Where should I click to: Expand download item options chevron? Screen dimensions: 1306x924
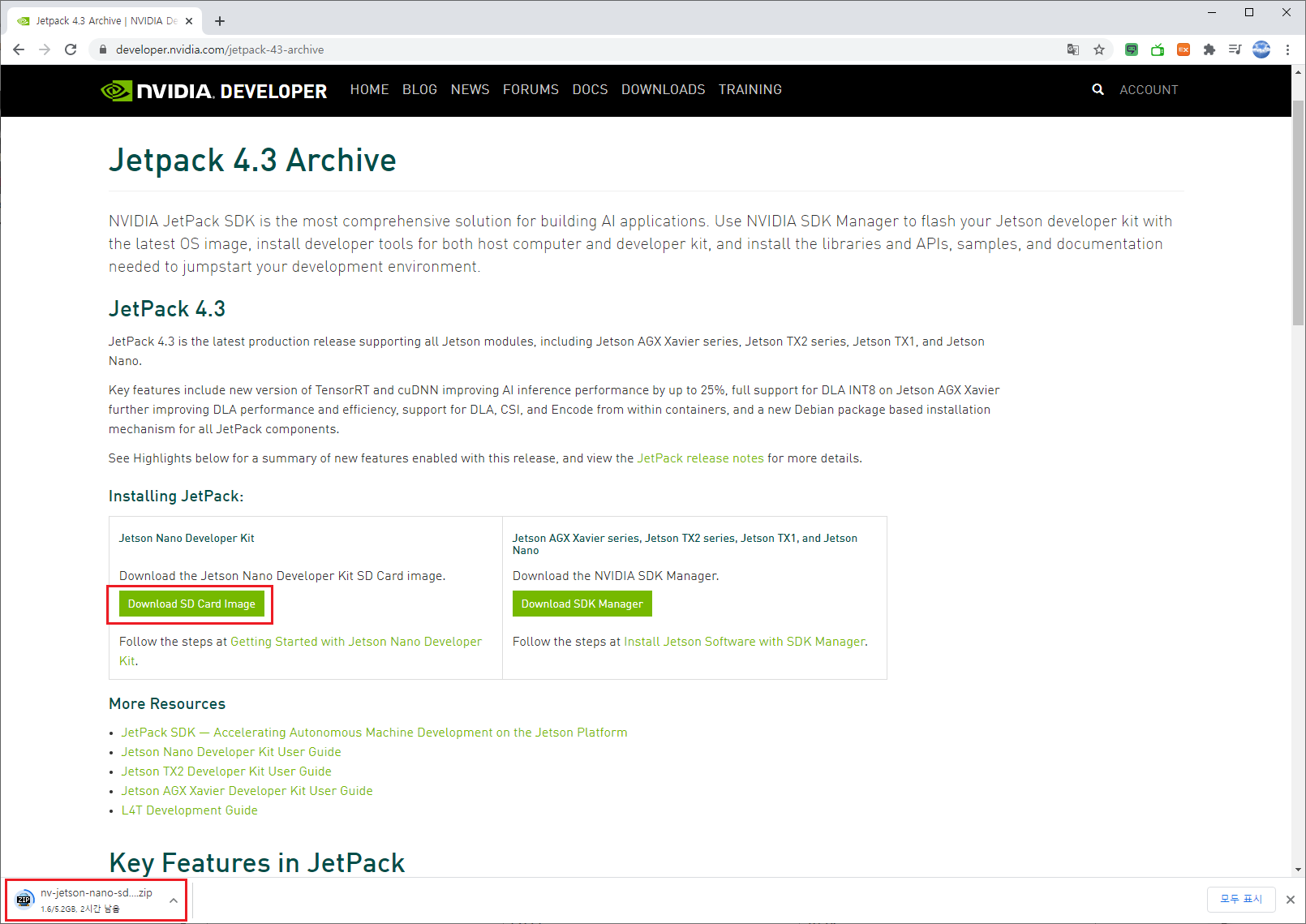(x=174, y=900)
